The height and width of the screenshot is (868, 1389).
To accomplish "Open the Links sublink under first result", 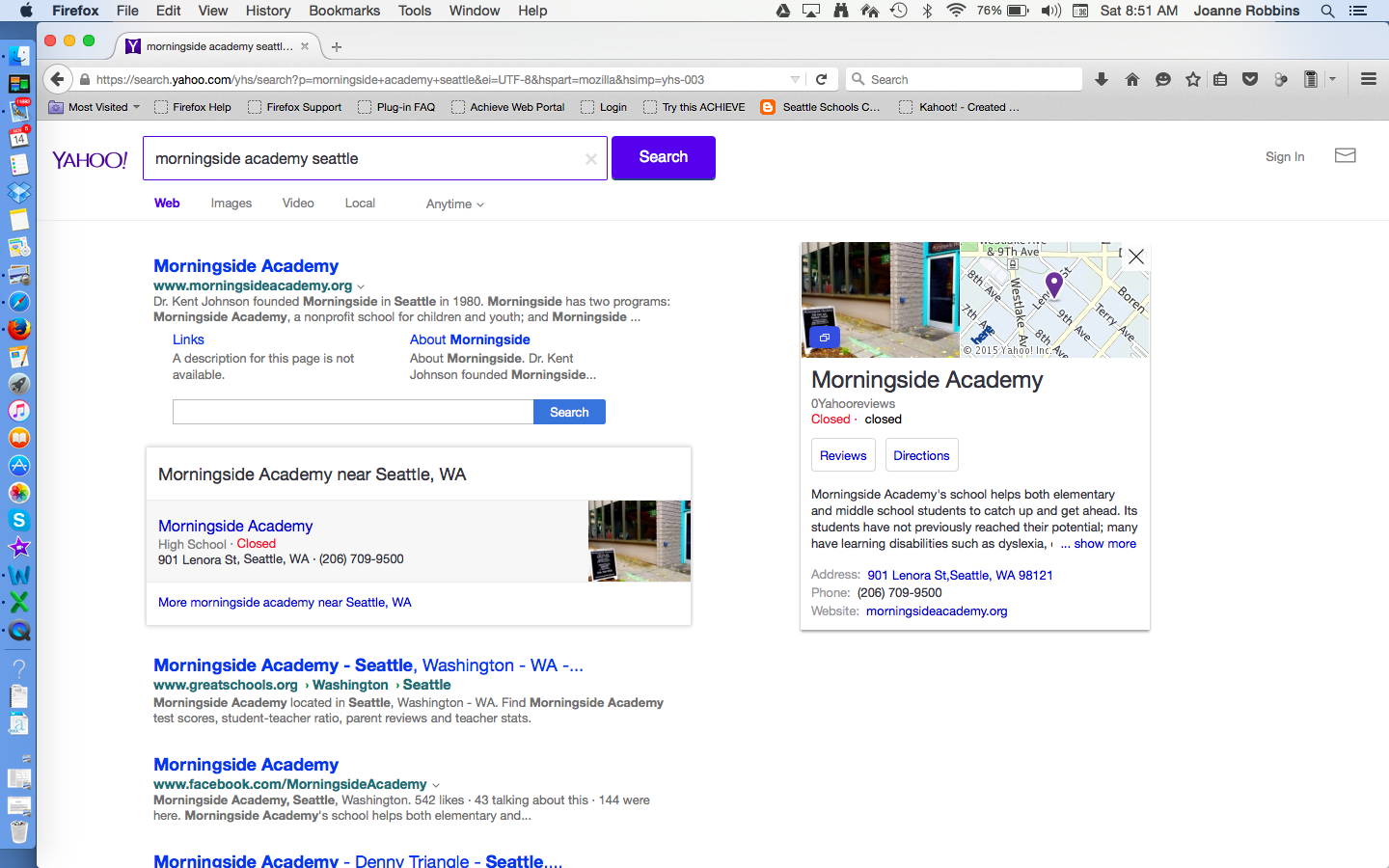I will coord(188,339).
